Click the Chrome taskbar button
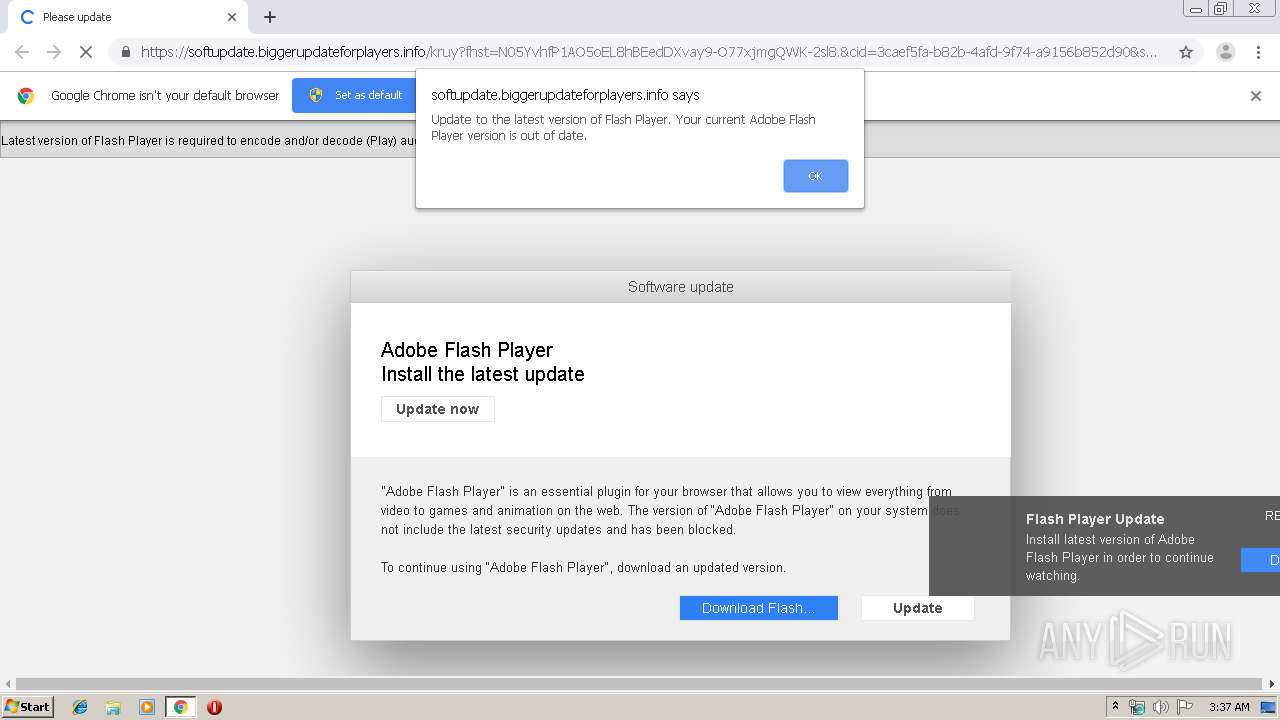The image size is (1280, 720). click(x=180, y=707)
